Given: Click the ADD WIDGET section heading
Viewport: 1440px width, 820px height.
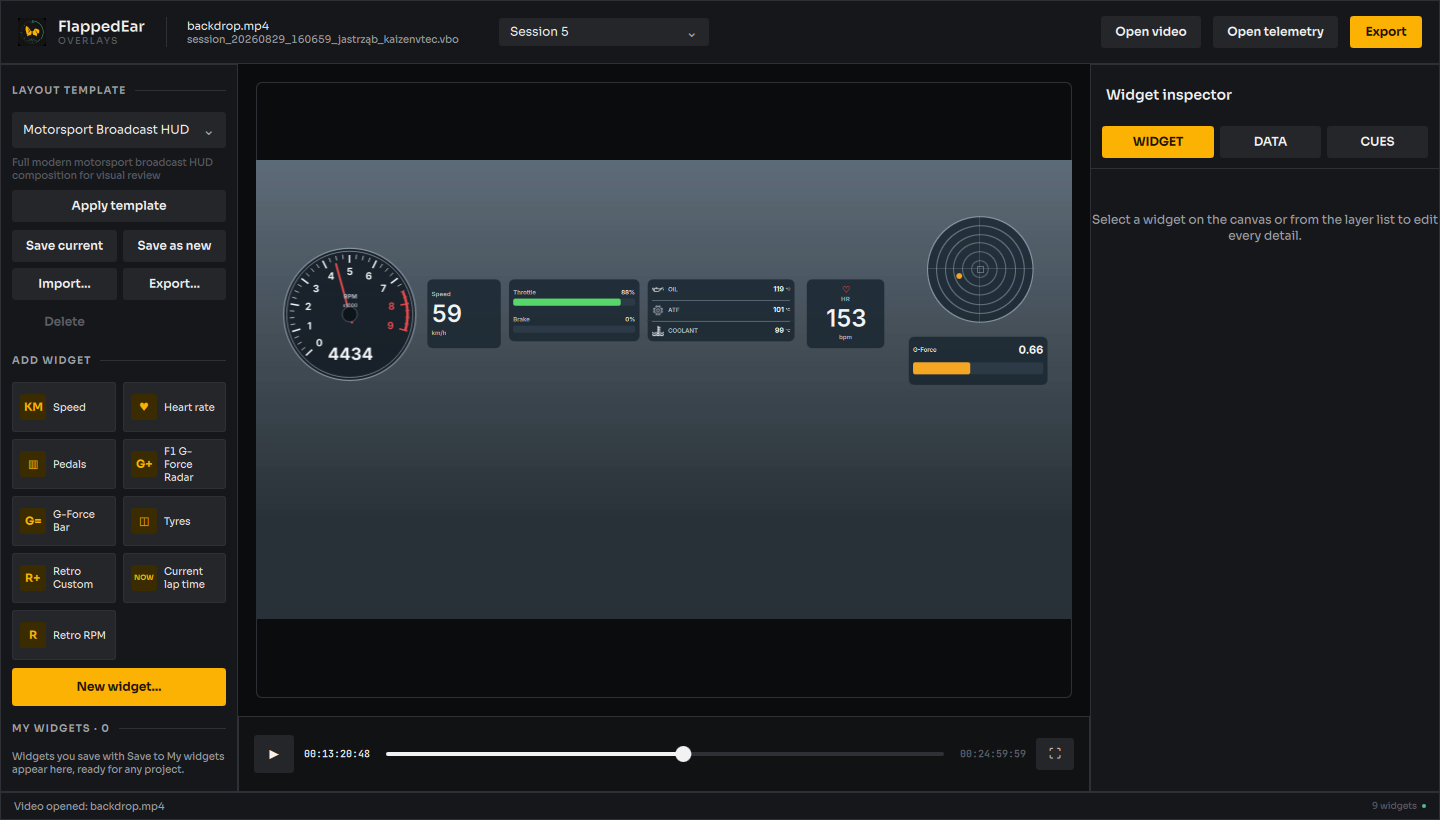Looking at the screenshot, I should pos(52,360).
